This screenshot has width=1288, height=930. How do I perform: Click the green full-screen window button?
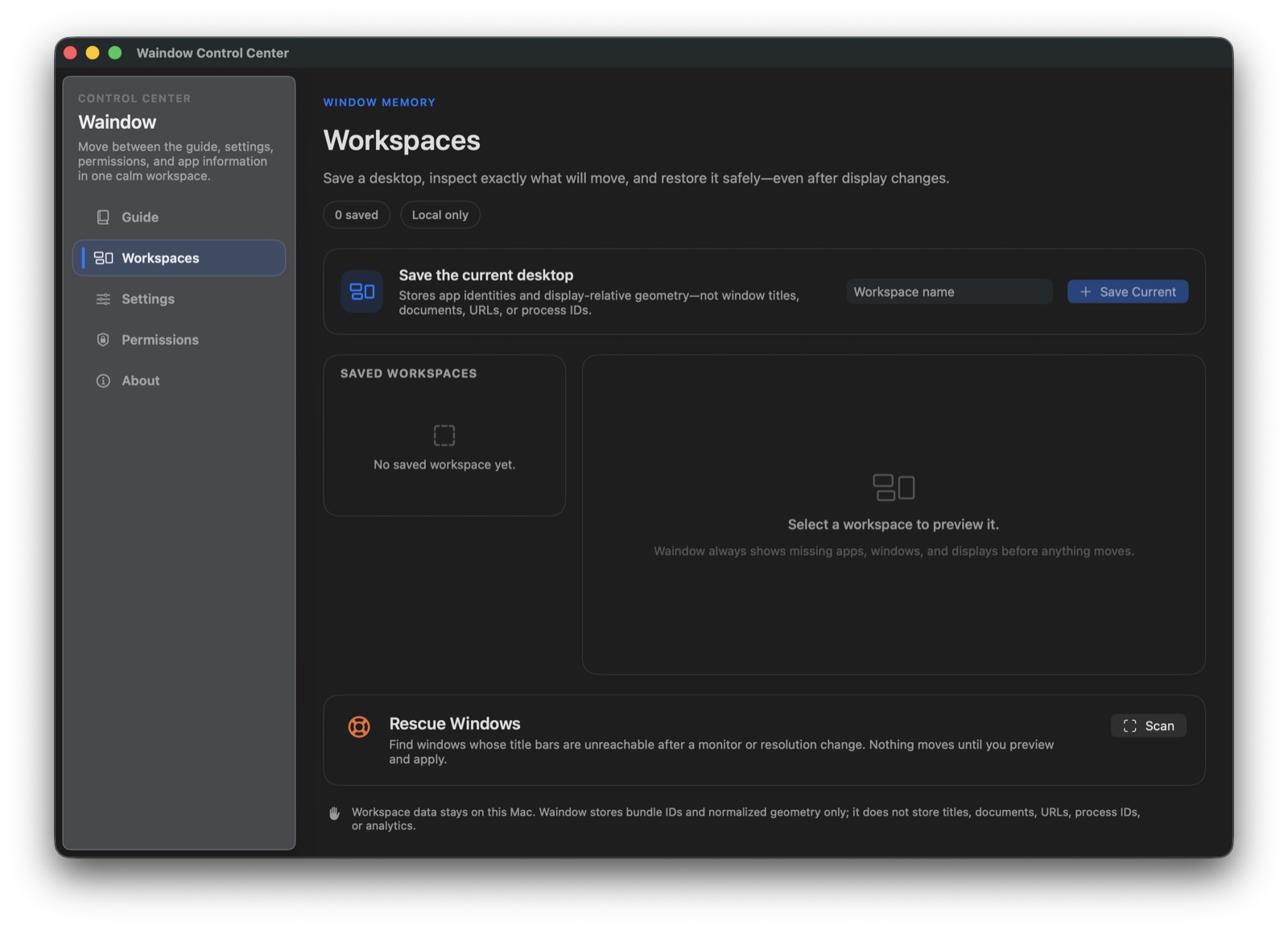(115, 52)
